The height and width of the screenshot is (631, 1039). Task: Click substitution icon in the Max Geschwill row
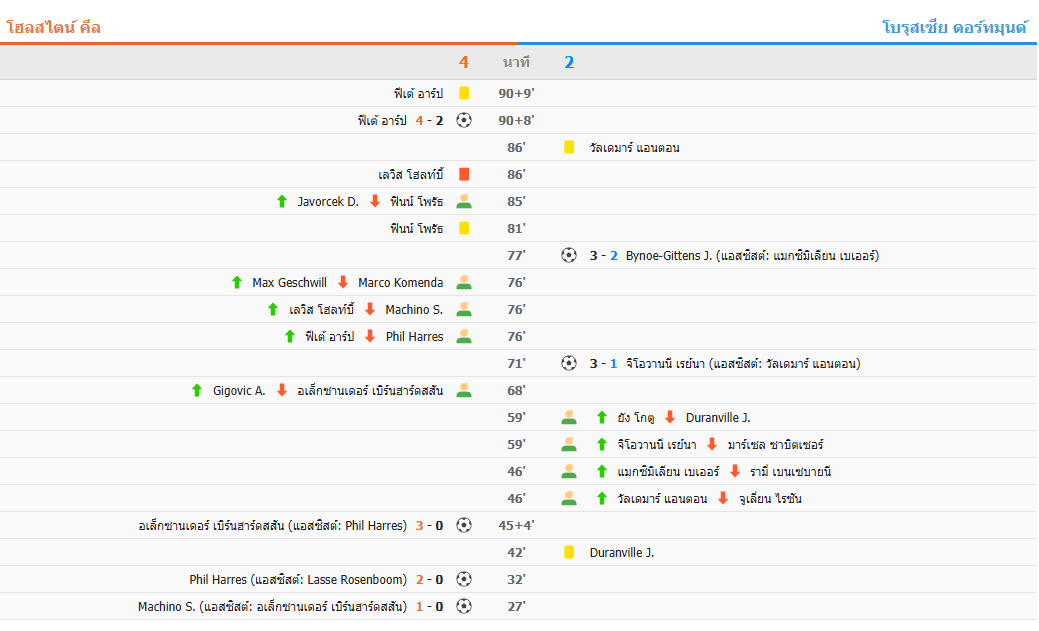click(x=464, y=282)
